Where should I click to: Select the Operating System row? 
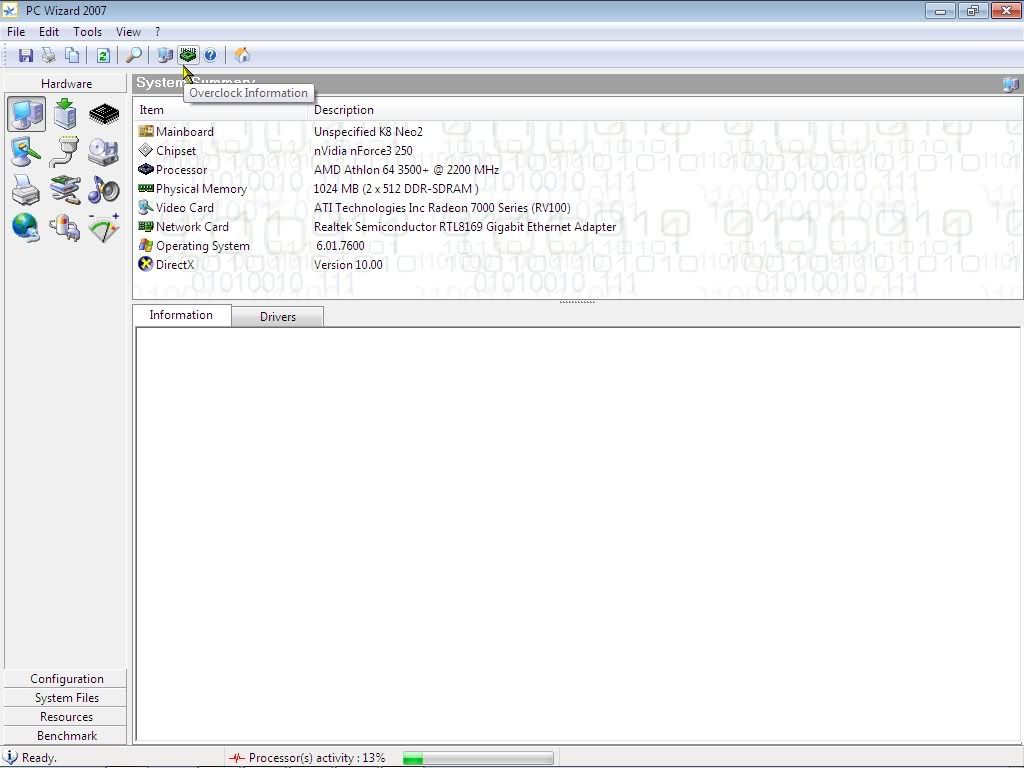point(578,245)
